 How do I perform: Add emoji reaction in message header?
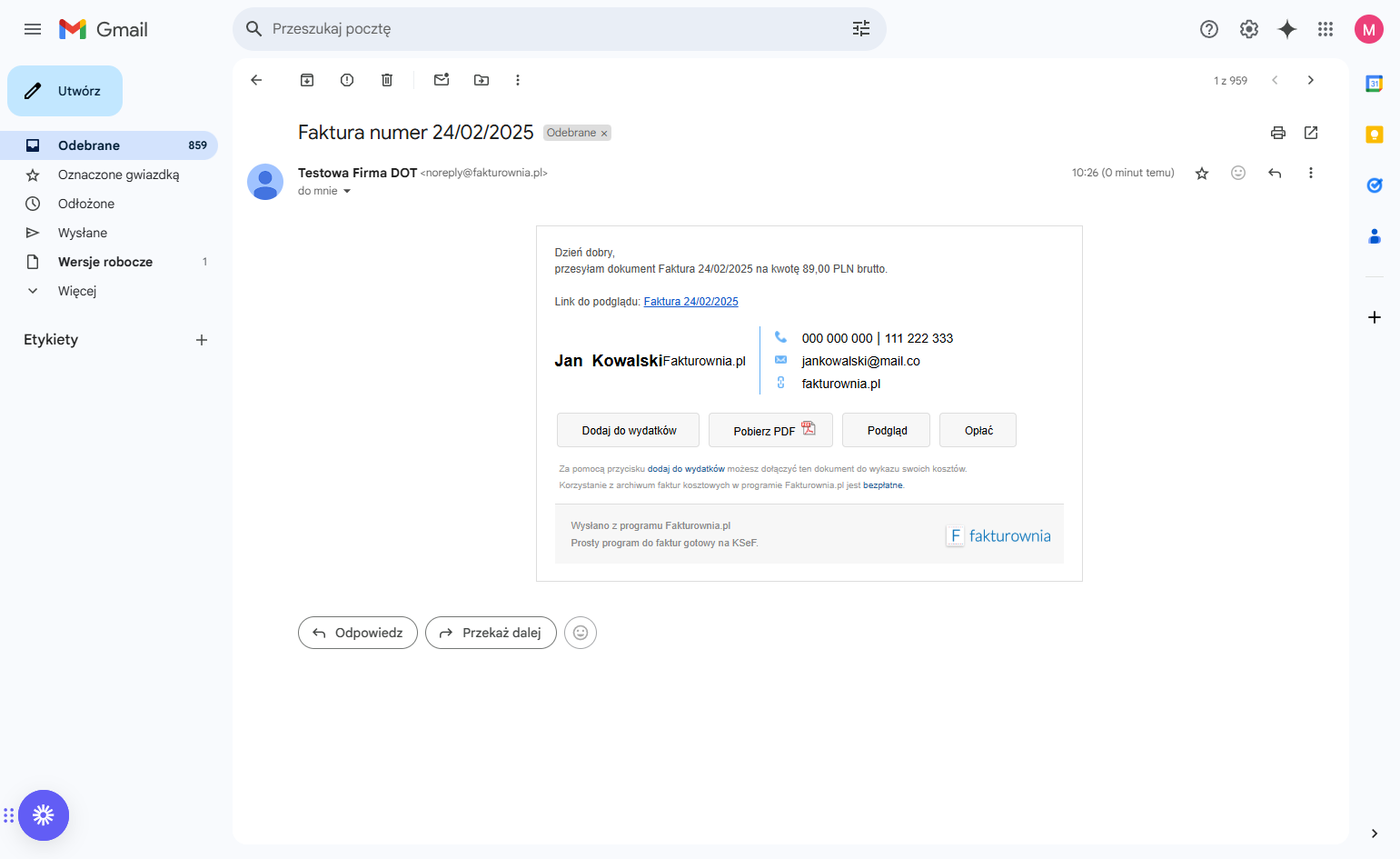tap(1238, 173)
